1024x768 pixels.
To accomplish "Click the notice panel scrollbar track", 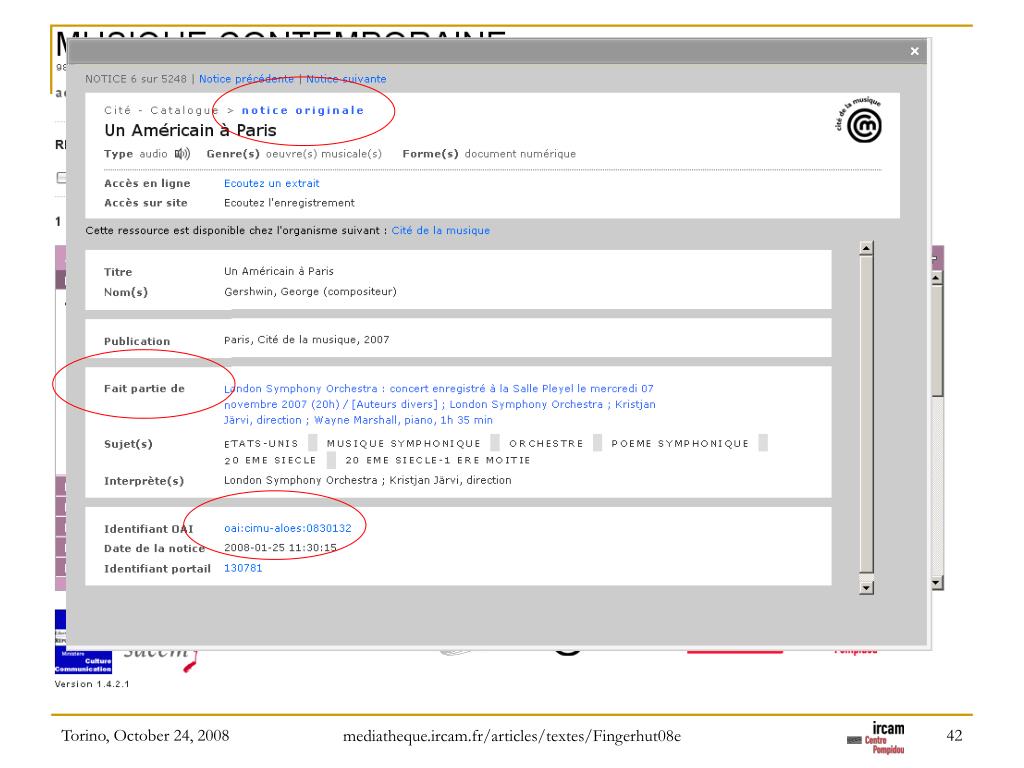I will (867, 418).
